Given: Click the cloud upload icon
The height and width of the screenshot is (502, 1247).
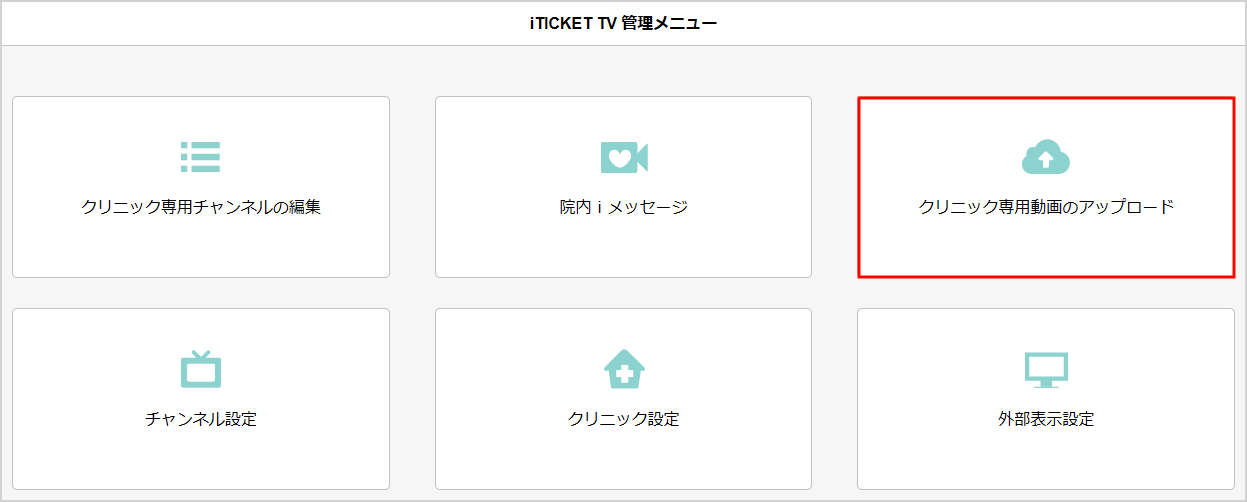Looking at the screenshot, I should (1046, 157).
